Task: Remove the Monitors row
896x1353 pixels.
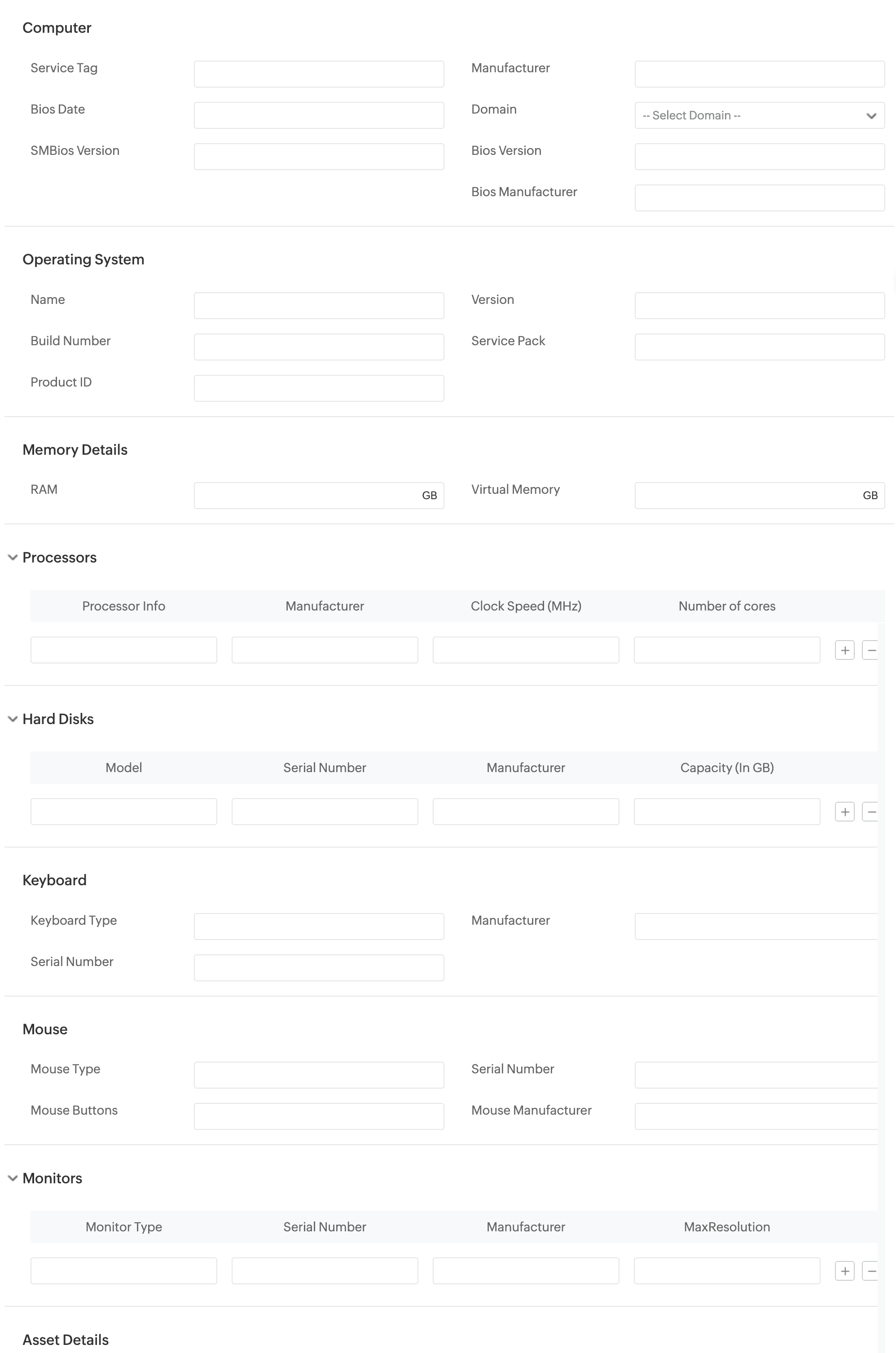Action: pyautogui.click(x=870, y=1271)
